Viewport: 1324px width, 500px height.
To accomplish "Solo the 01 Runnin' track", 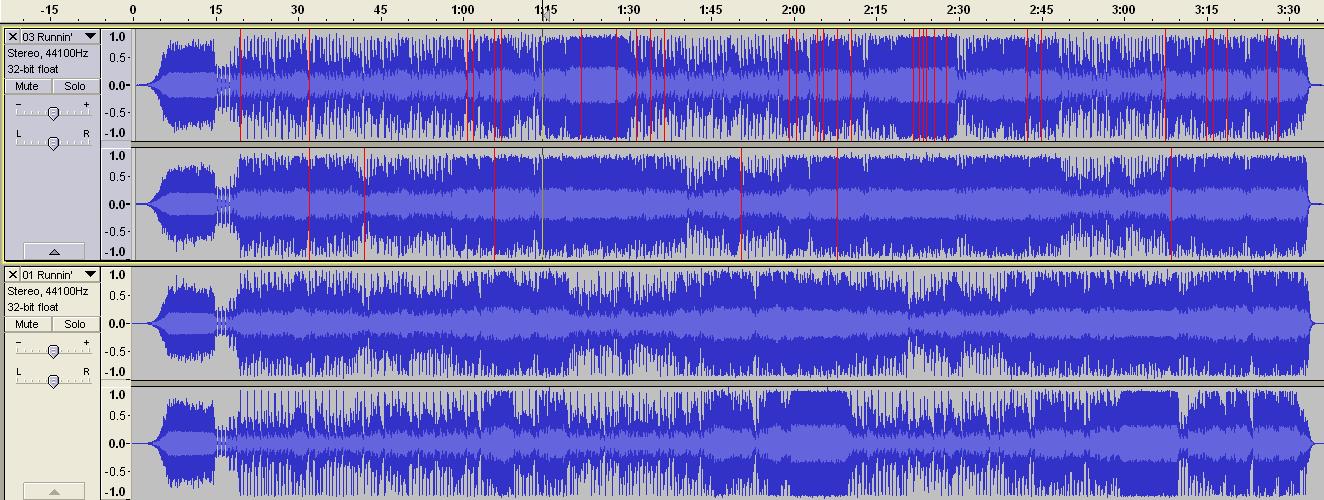I will point(75,325).
